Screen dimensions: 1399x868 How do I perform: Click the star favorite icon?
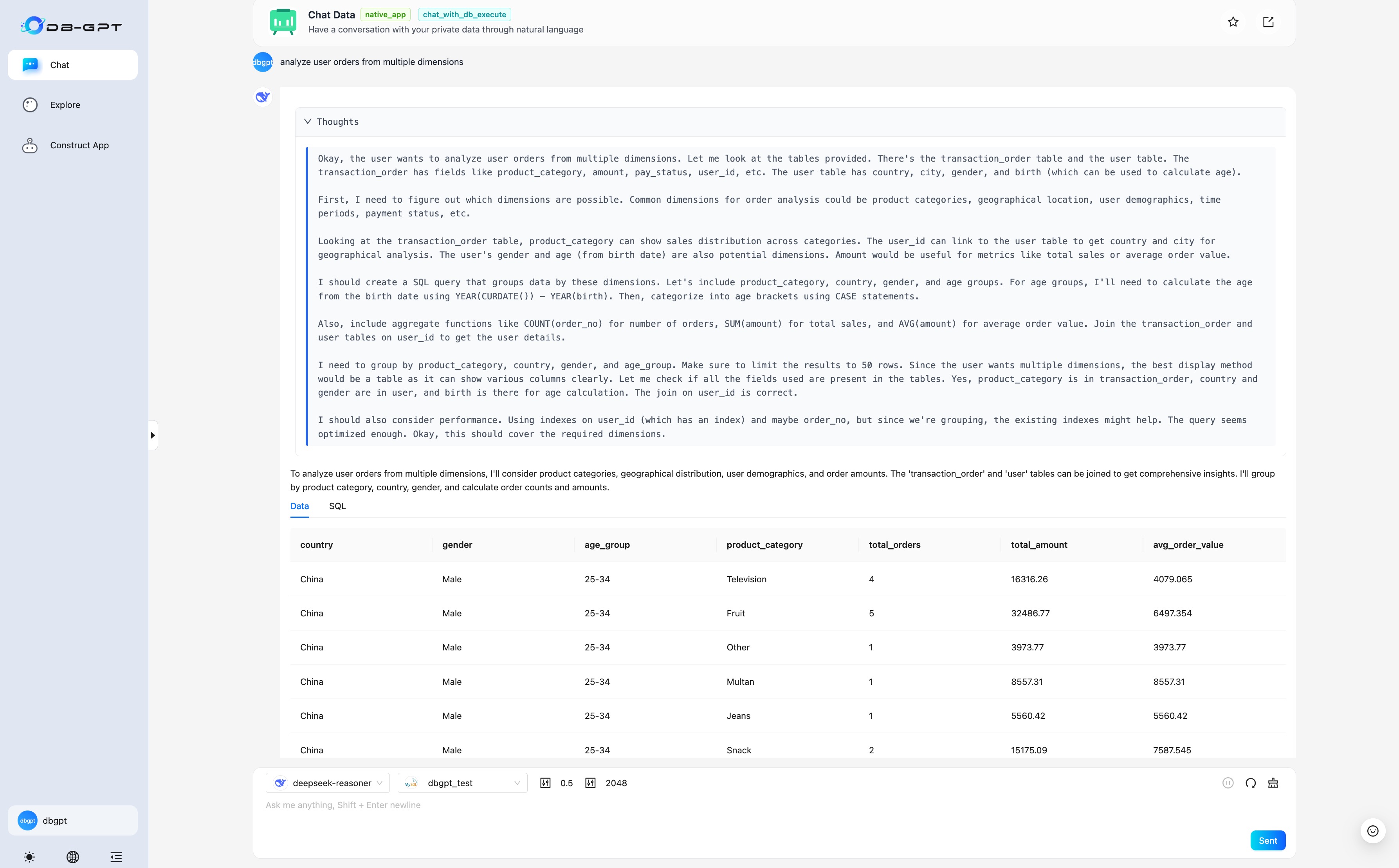click(1233, 22)
